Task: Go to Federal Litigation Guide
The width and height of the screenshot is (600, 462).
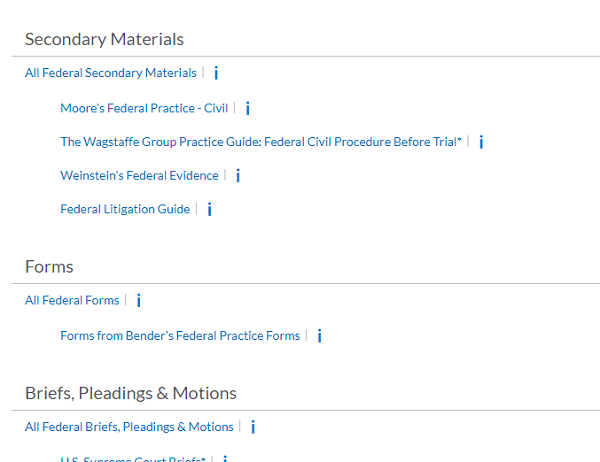Action: [125, 209]
